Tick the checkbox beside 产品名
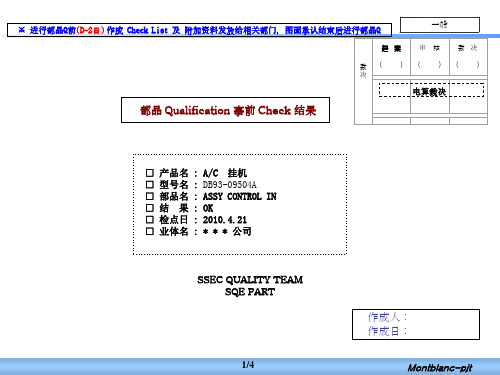The image size is (500, 375). click(x=150, y=173)
